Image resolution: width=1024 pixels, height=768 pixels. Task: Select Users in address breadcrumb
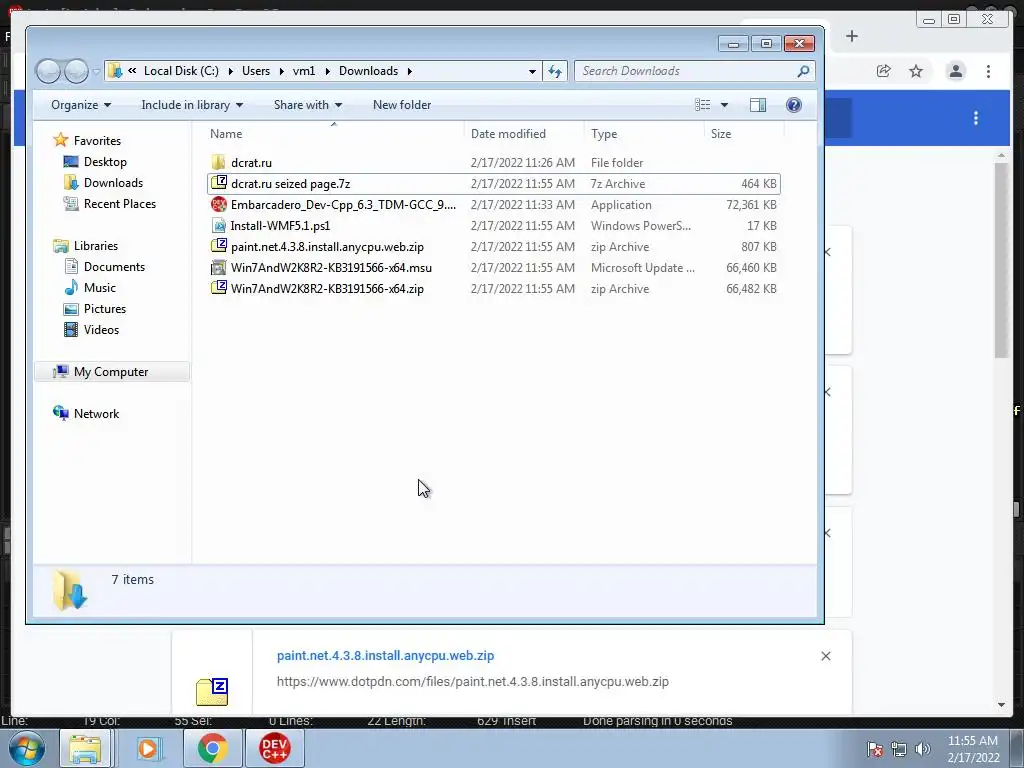pos(256,71)
